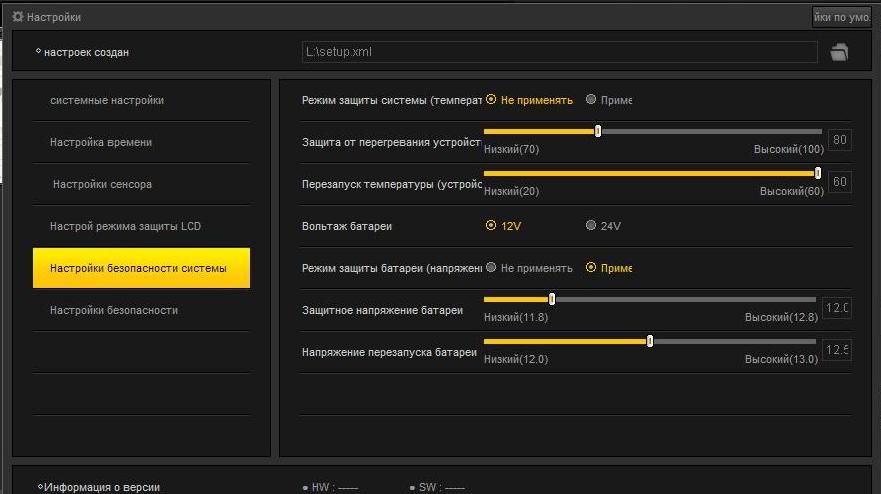
Task: Select 'Не применять' for battery protection mode
Action: click(x=491, y=268)
